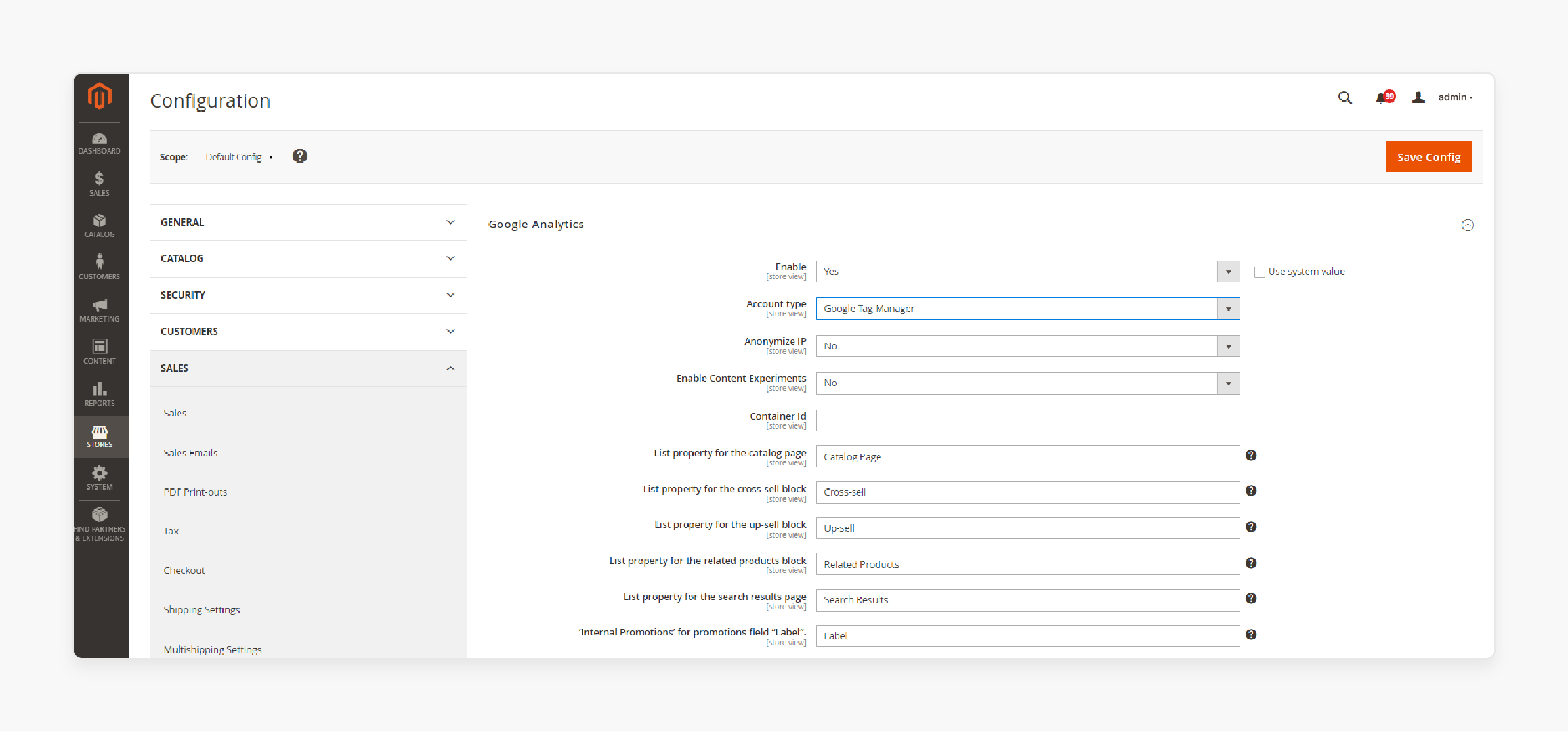Select Tax in the config menu
The height and width of the screenshot is (732, 1568).
coord(171,531)
